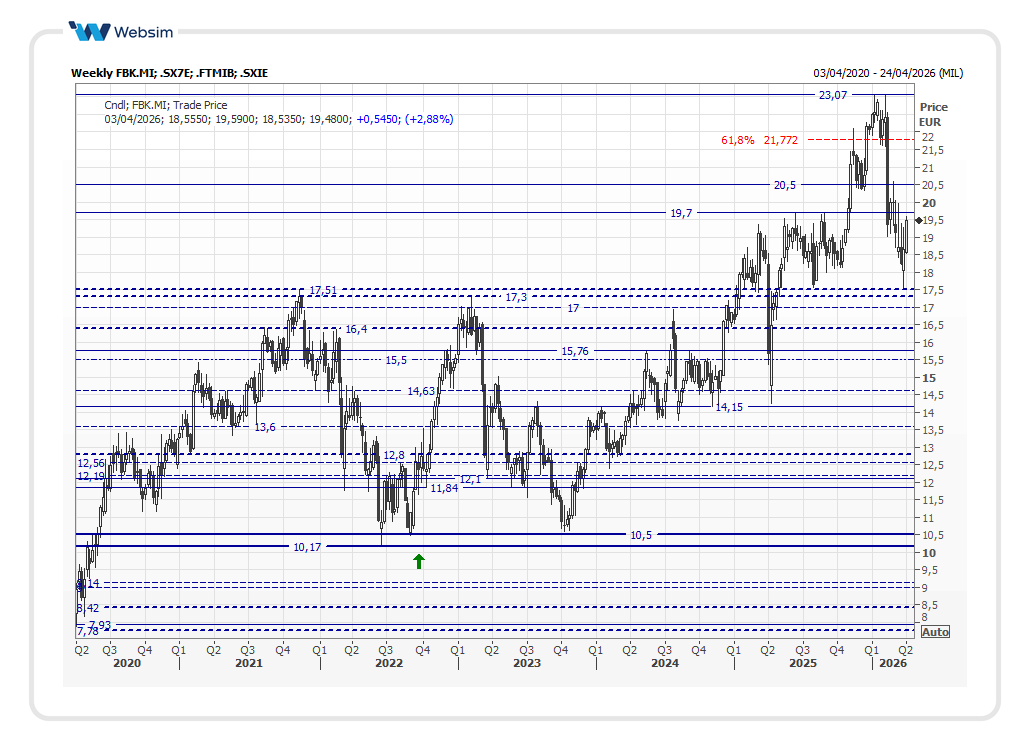
Task: Select the 2023 year label on the time axis
Action: coord(527,663)
